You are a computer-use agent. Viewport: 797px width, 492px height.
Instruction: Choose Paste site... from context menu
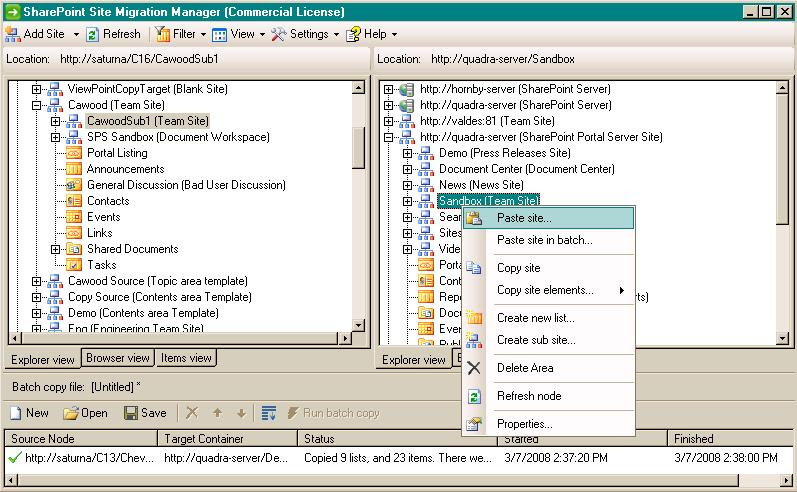tap(548, 218)
